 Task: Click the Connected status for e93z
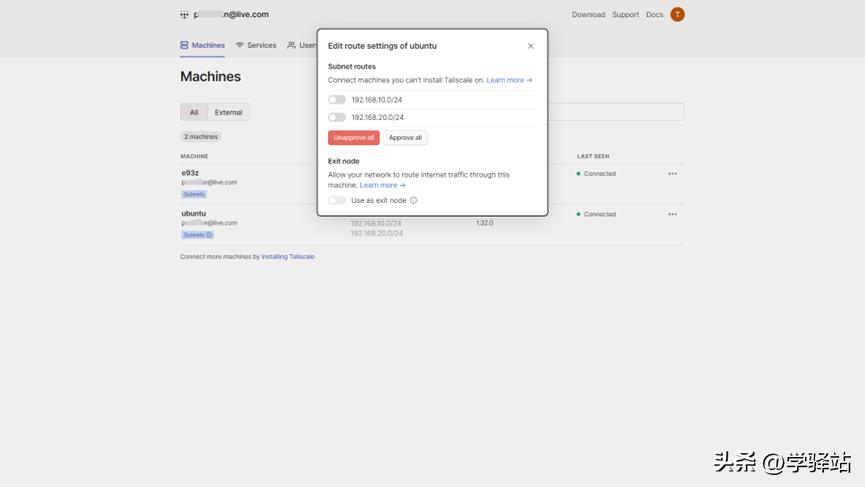[596, 174]
